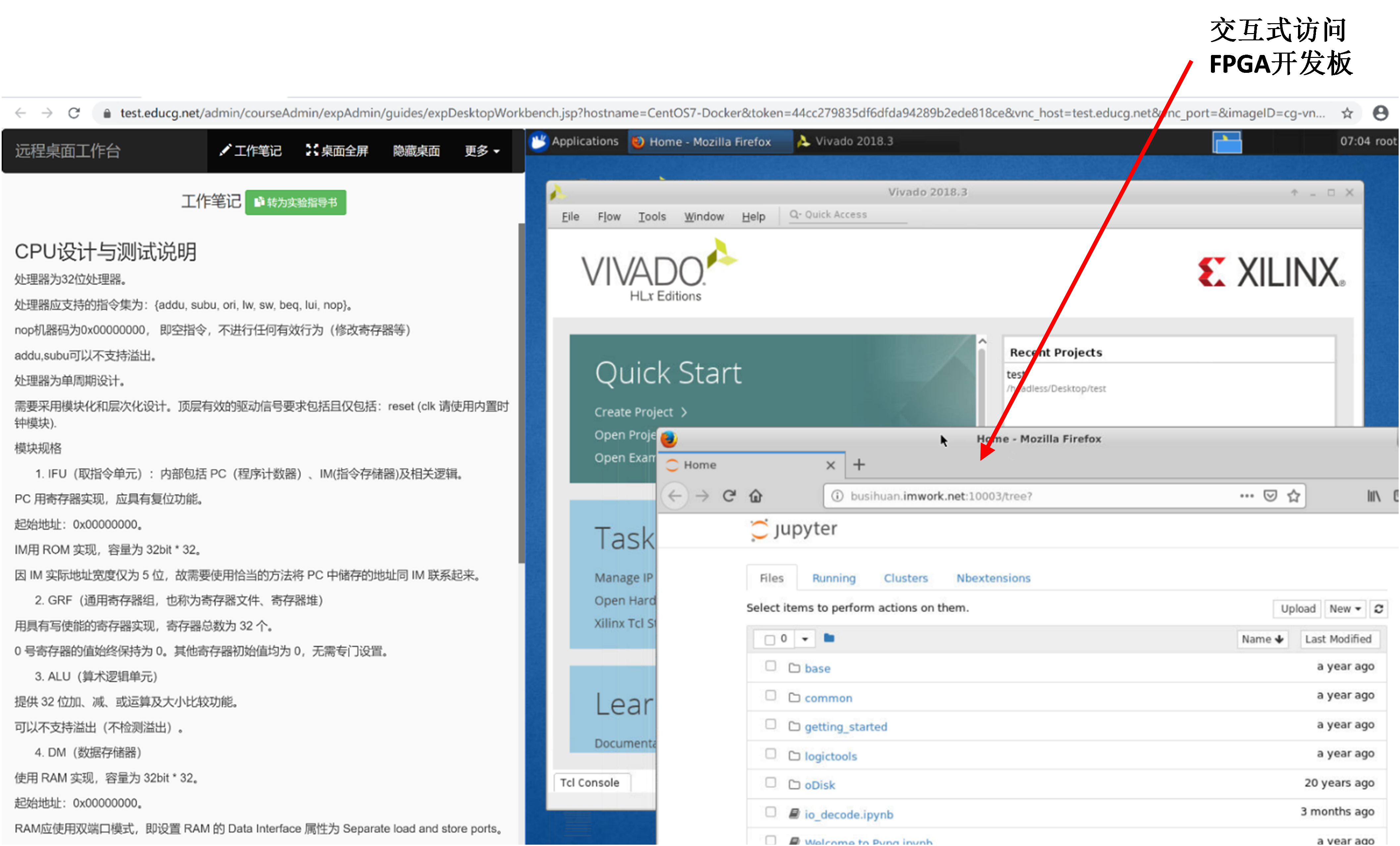Click Create Project in Quick Start

[x=633, y=412]
